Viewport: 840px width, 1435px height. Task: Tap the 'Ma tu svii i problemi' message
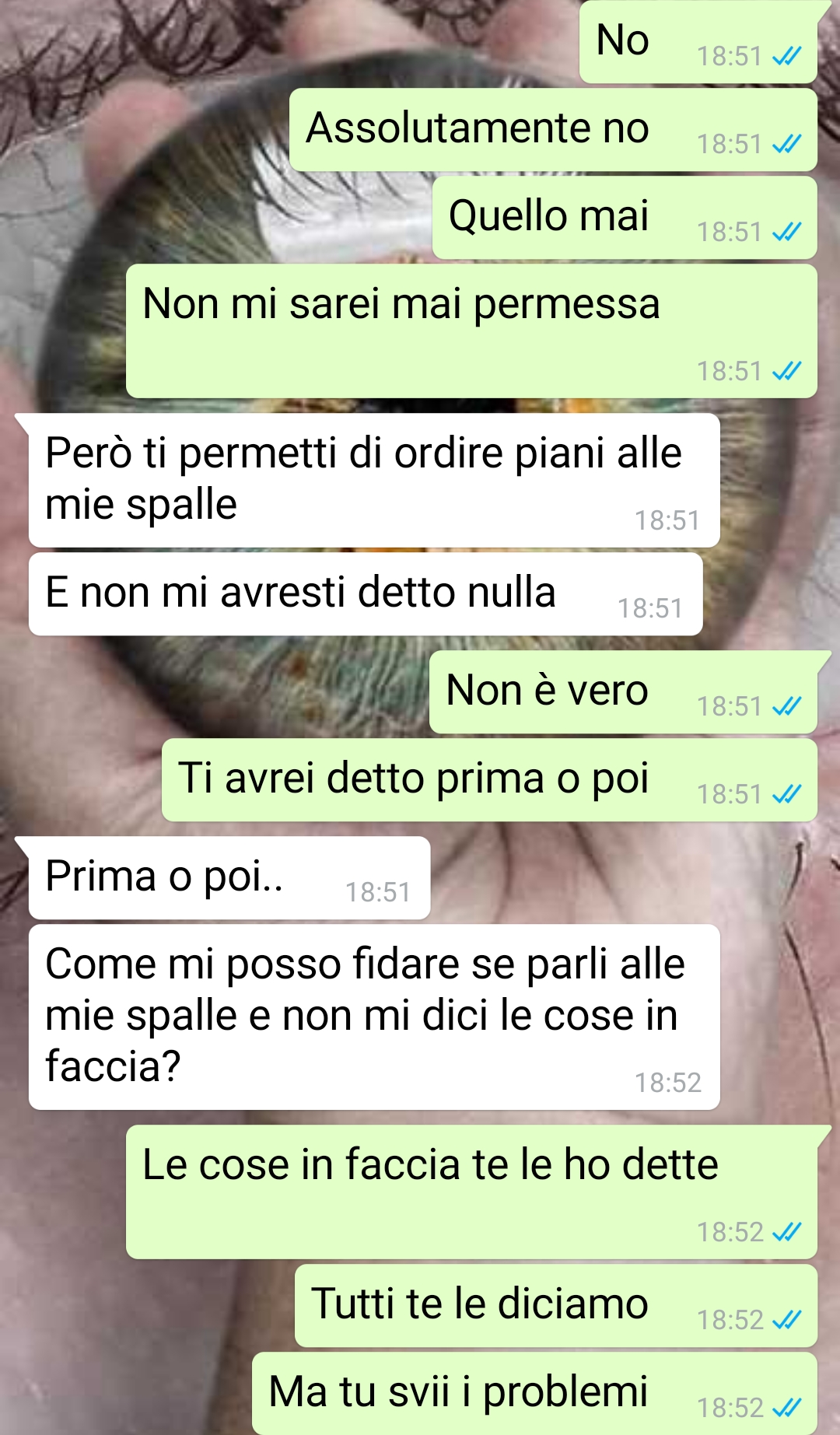point(534,1394)
